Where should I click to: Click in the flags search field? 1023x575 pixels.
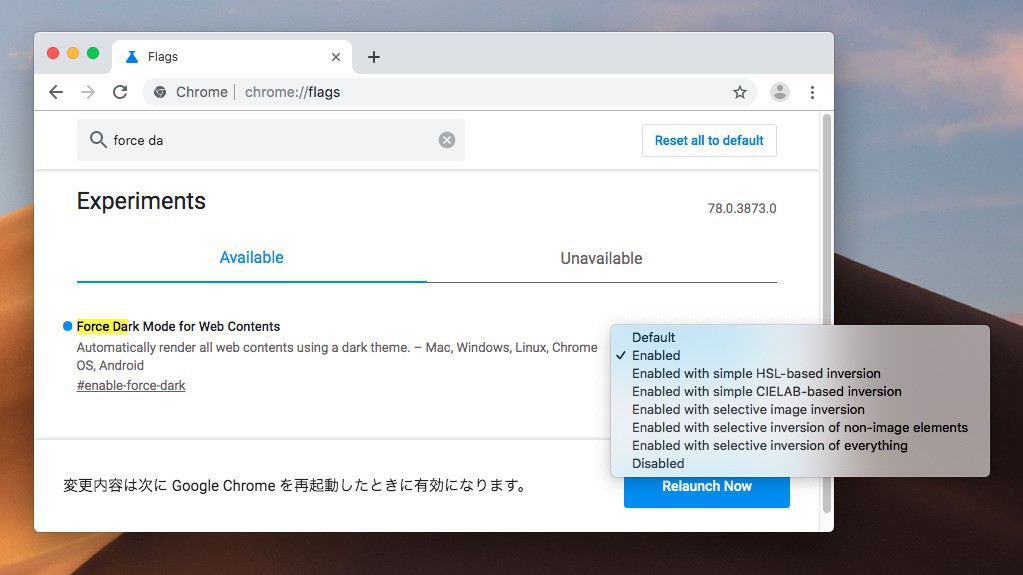pyautogui.click(x=271, y=140)
